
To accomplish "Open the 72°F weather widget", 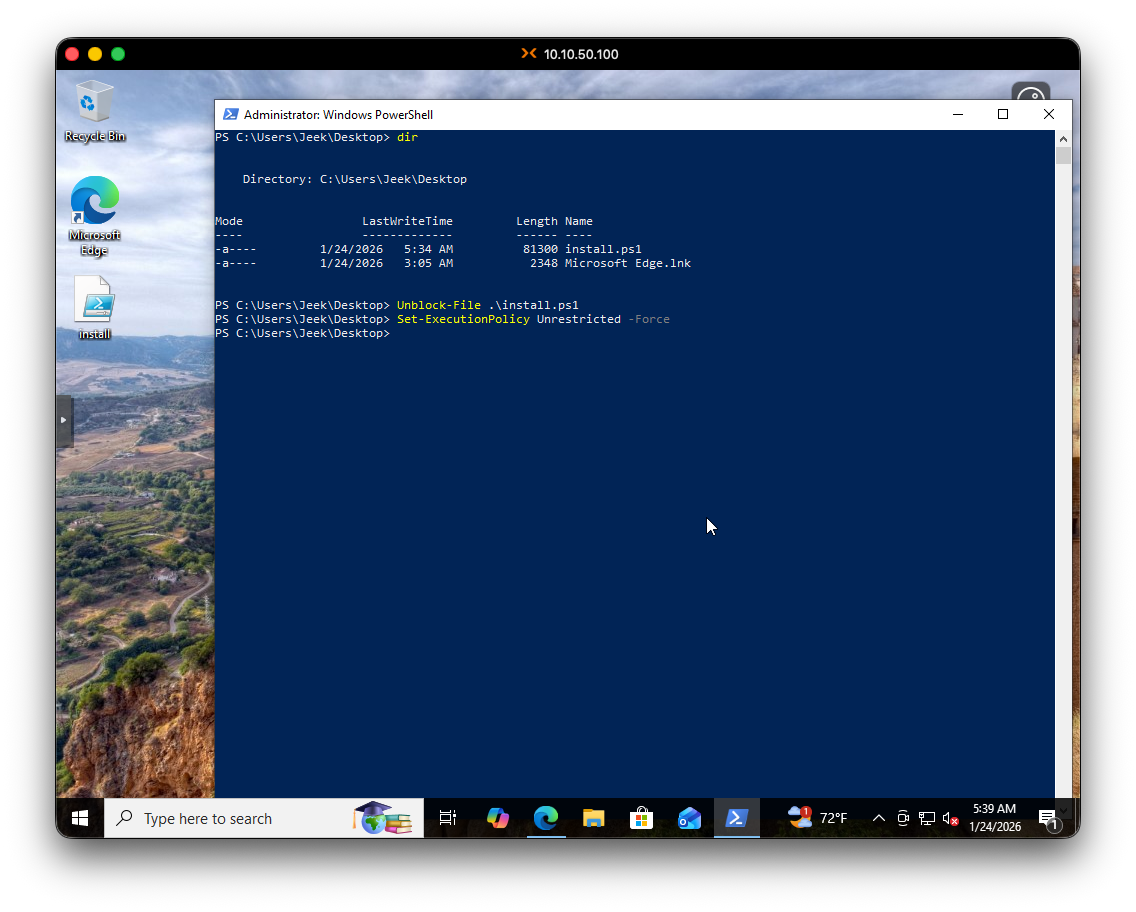I will [x=818, y=818].
